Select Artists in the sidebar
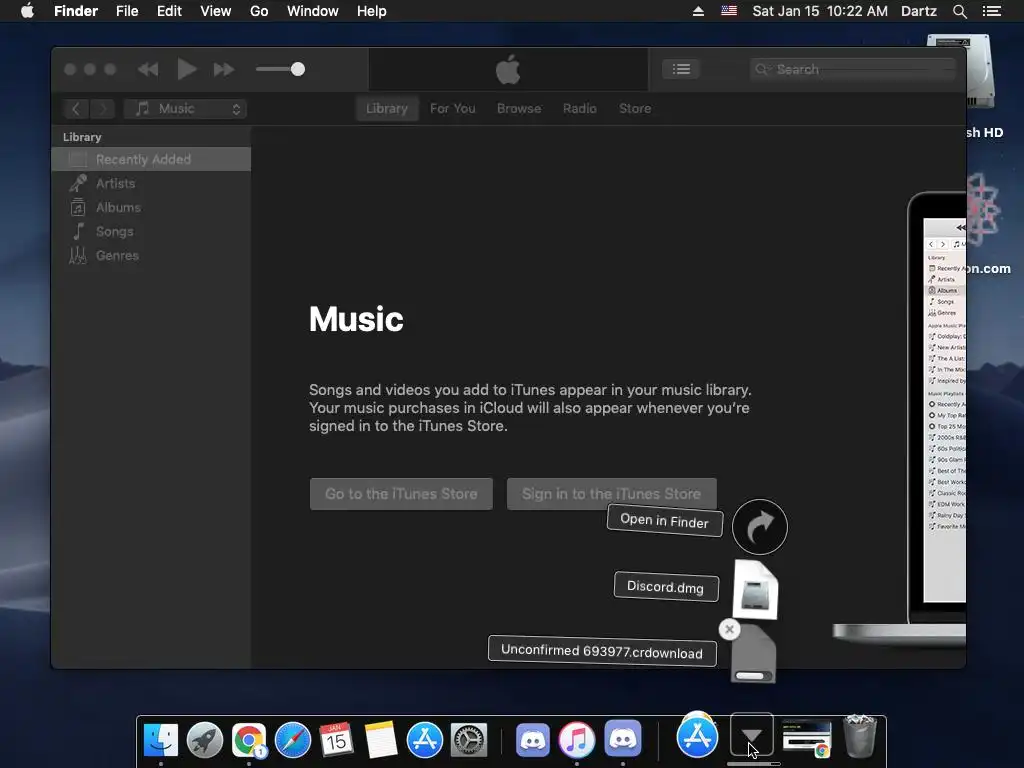Screen dimensions: 1024x768 (151, 184)
